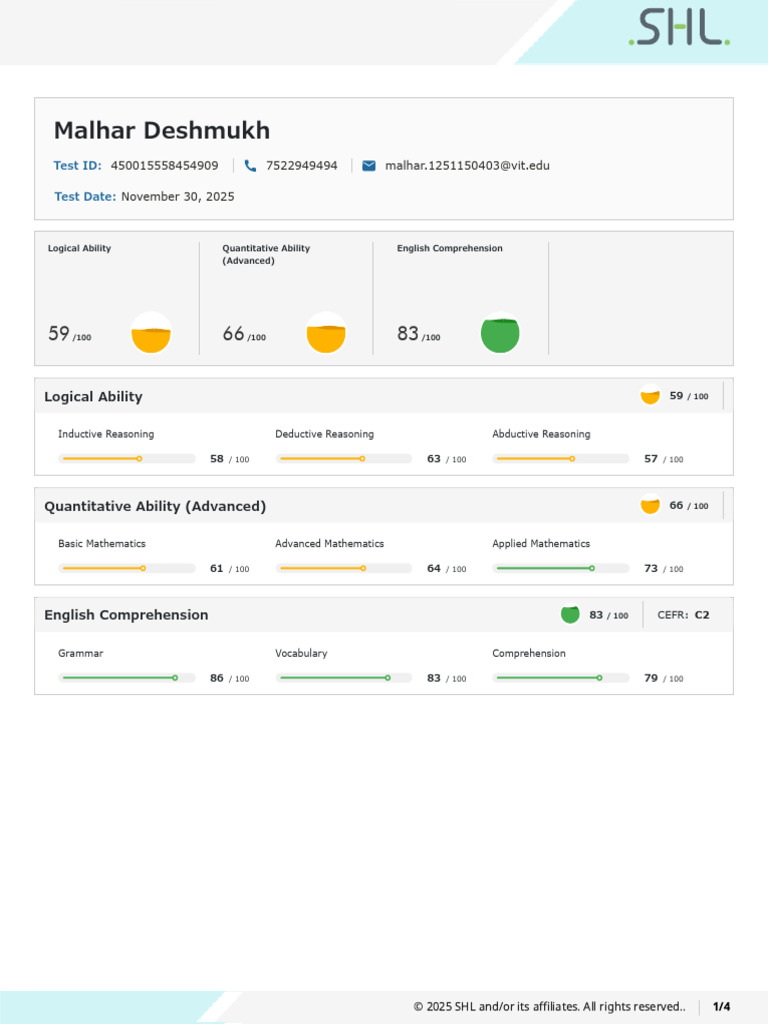The image size is (768, 1024).
Task: Click the Test Date: label
Action: tap(85, 197)
